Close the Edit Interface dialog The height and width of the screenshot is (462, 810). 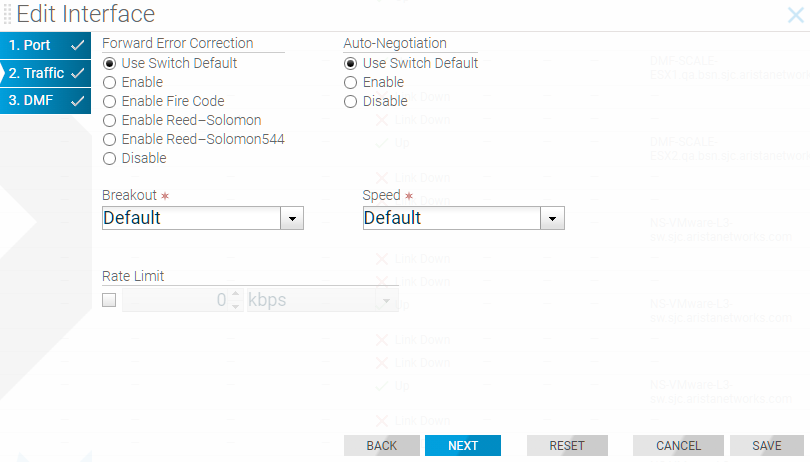796,15
